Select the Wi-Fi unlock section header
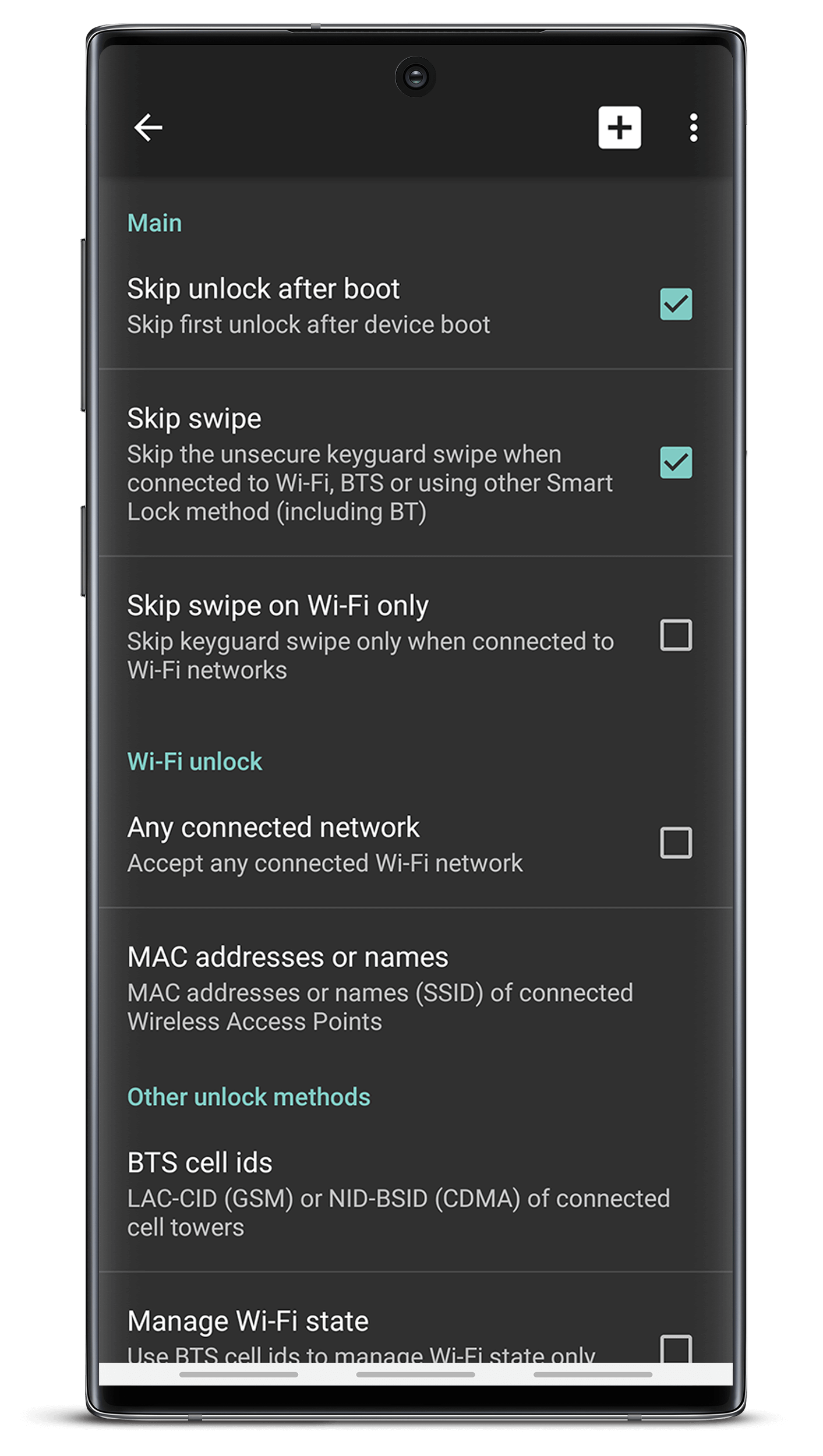The image size is (823, 1456). [195, 762]
